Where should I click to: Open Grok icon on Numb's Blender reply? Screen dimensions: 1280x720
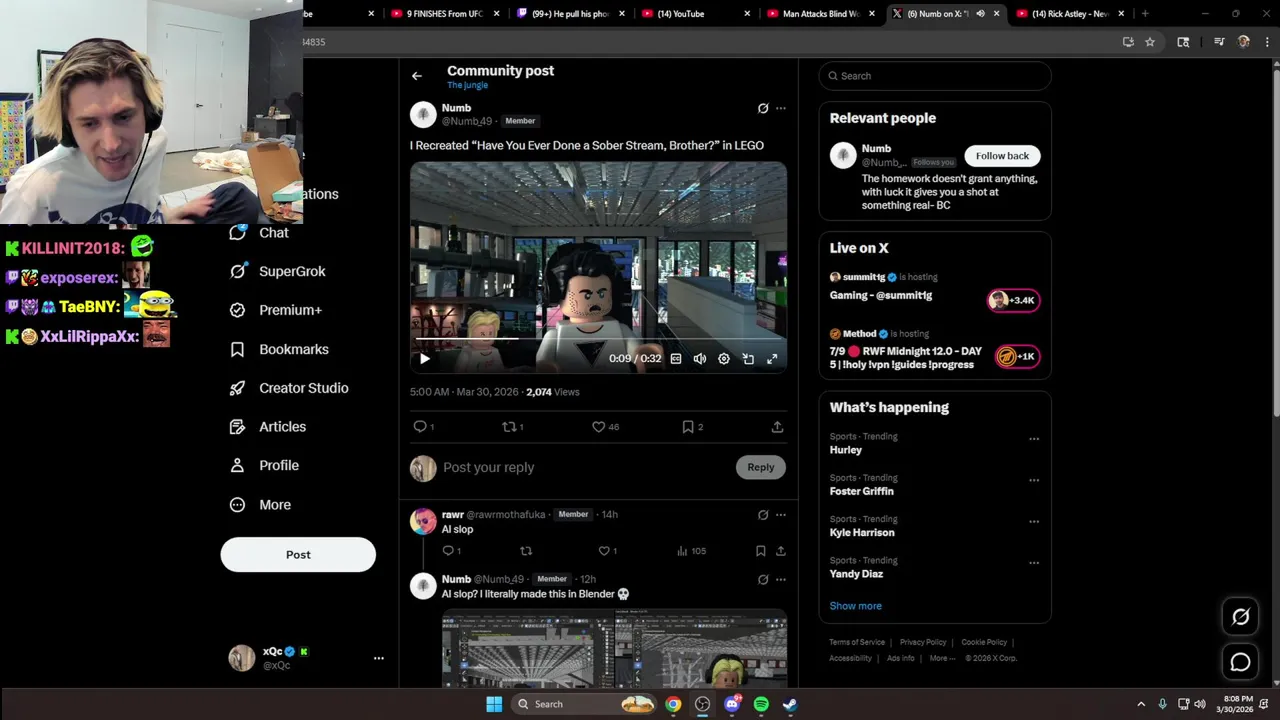coord(763,579)
